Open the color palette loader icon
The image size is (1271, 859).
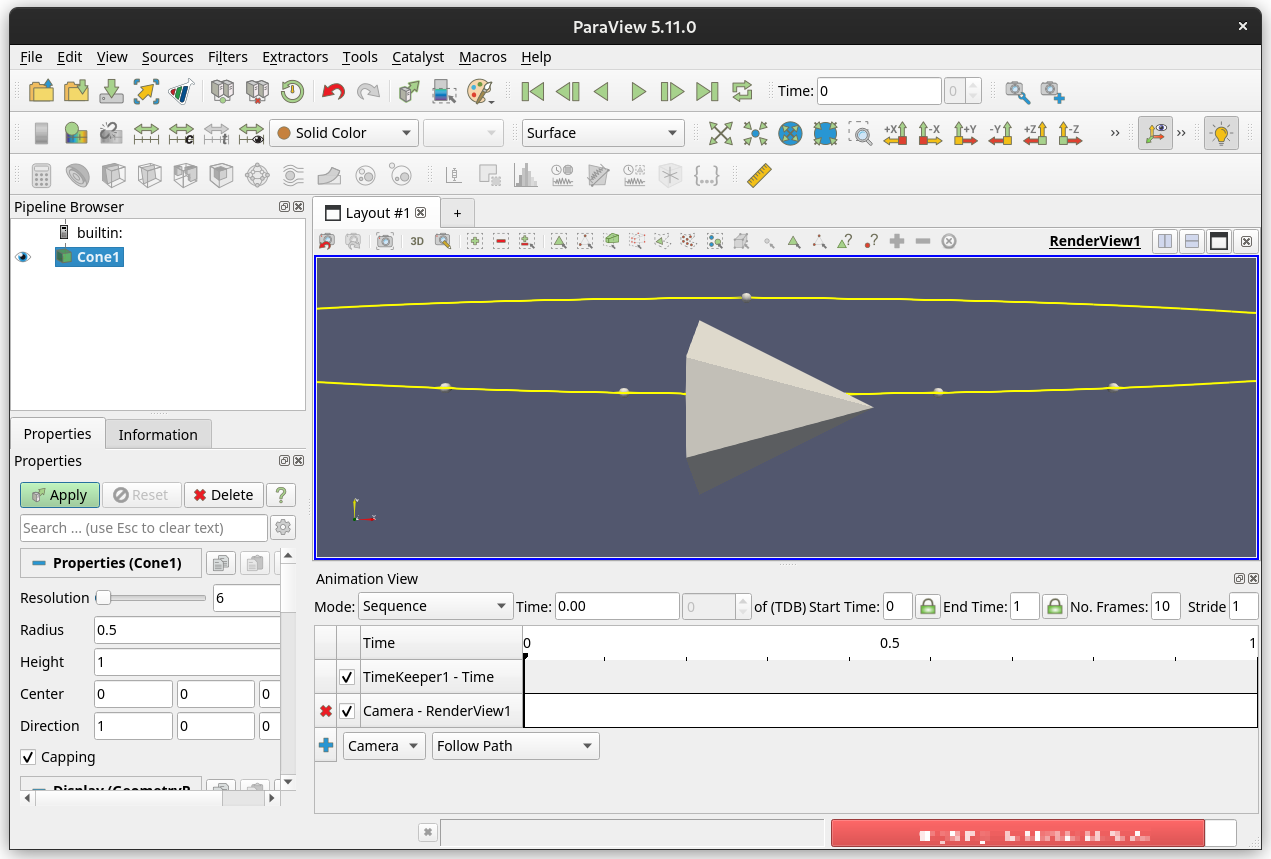(x=480, y=92)
